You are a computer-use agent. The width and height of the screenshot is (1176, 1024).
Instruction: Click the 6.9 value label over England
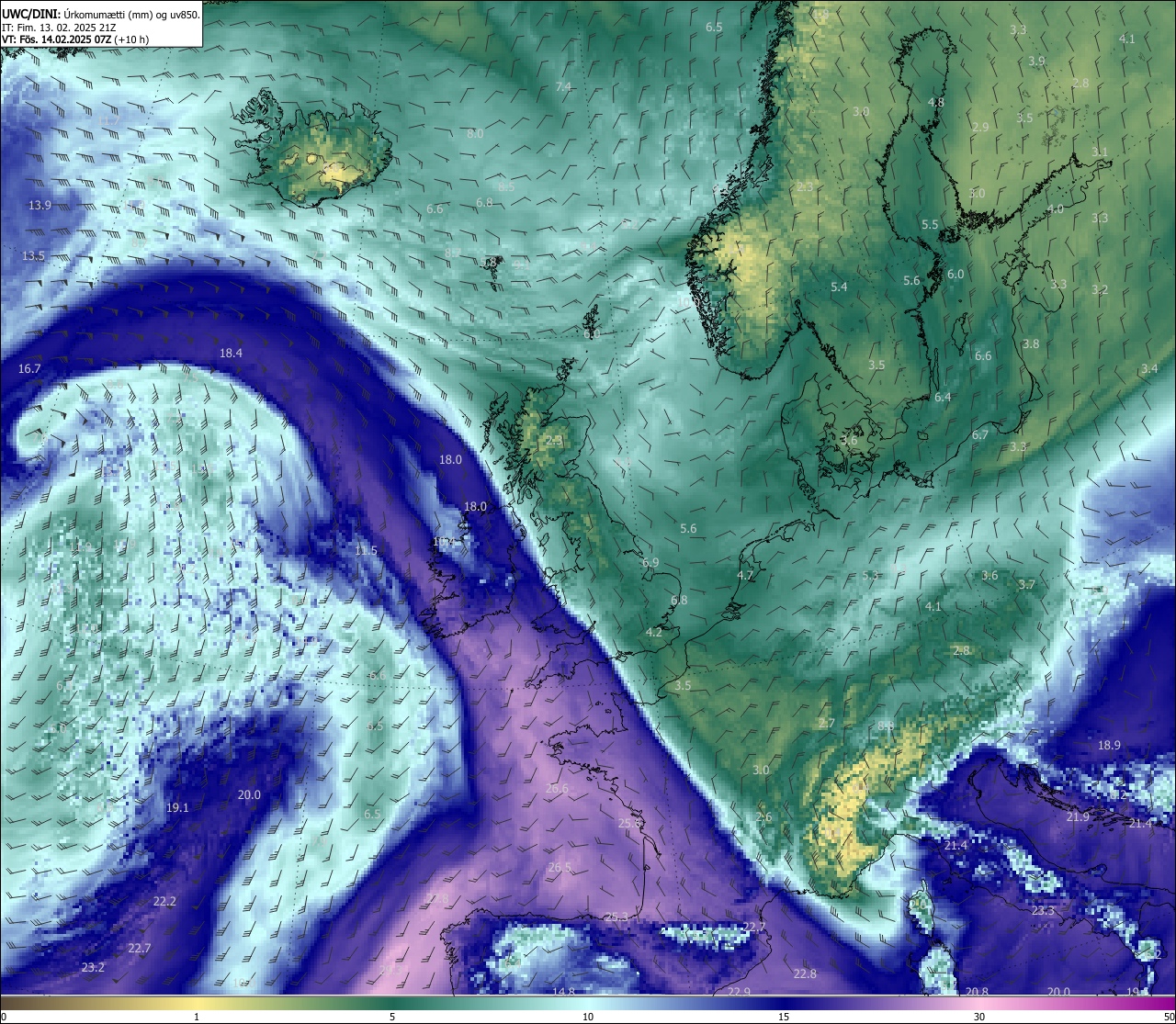[650, 562]
